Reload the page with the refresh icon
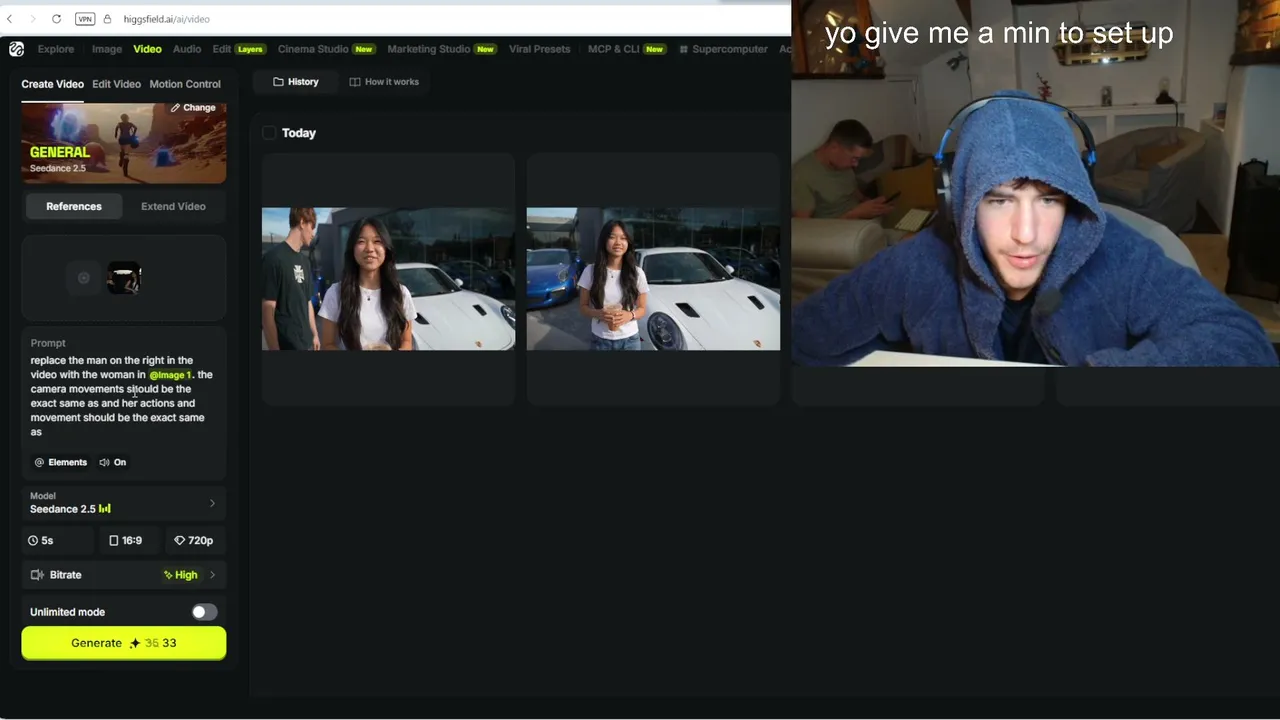Screen dimensions: 1280x720 click(x=56, y=19)
